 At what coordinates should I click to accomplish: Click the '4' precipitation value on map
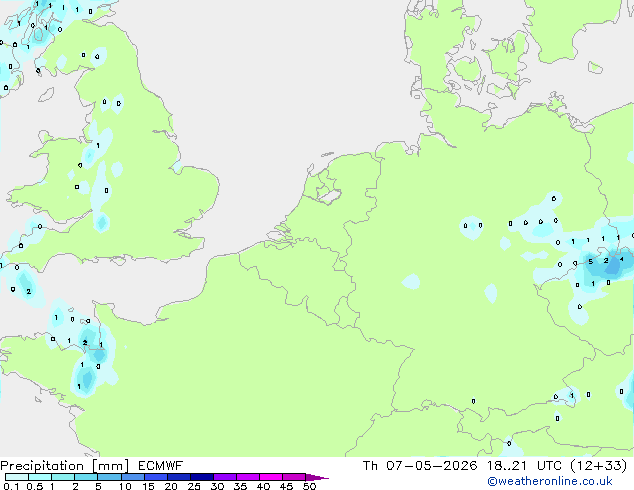pyautogui.click(x=621, y=259)
